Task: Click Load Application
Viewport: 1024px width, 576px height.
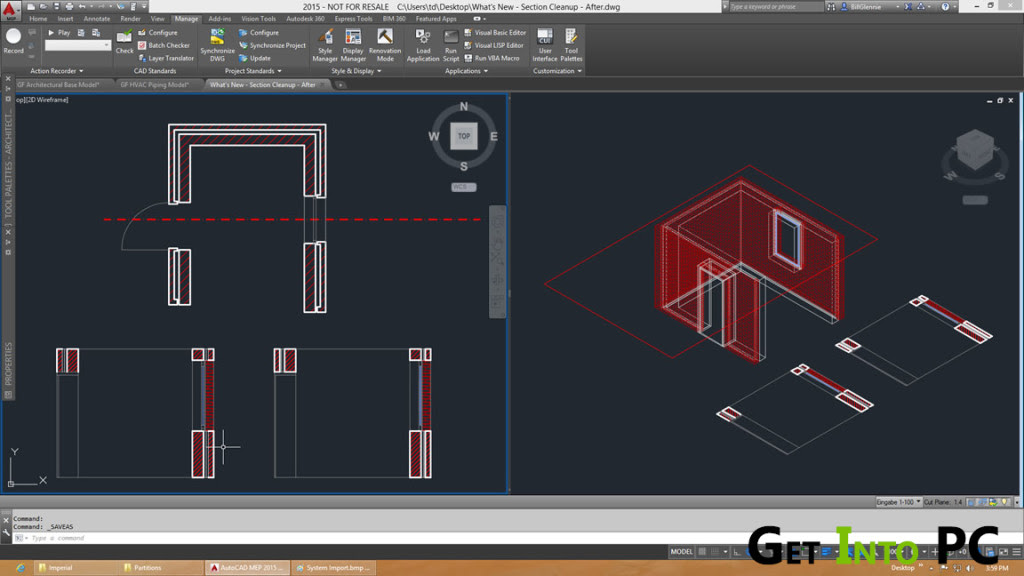Action: (x=423, y=45)
